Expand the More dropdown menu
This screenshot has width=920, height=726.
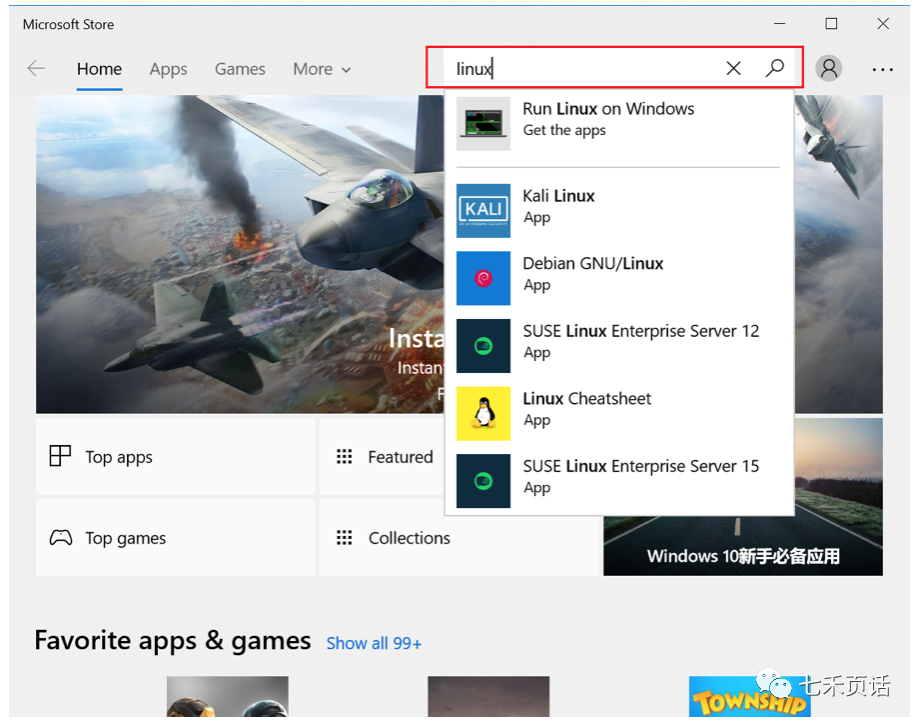[x=322, y=69]
